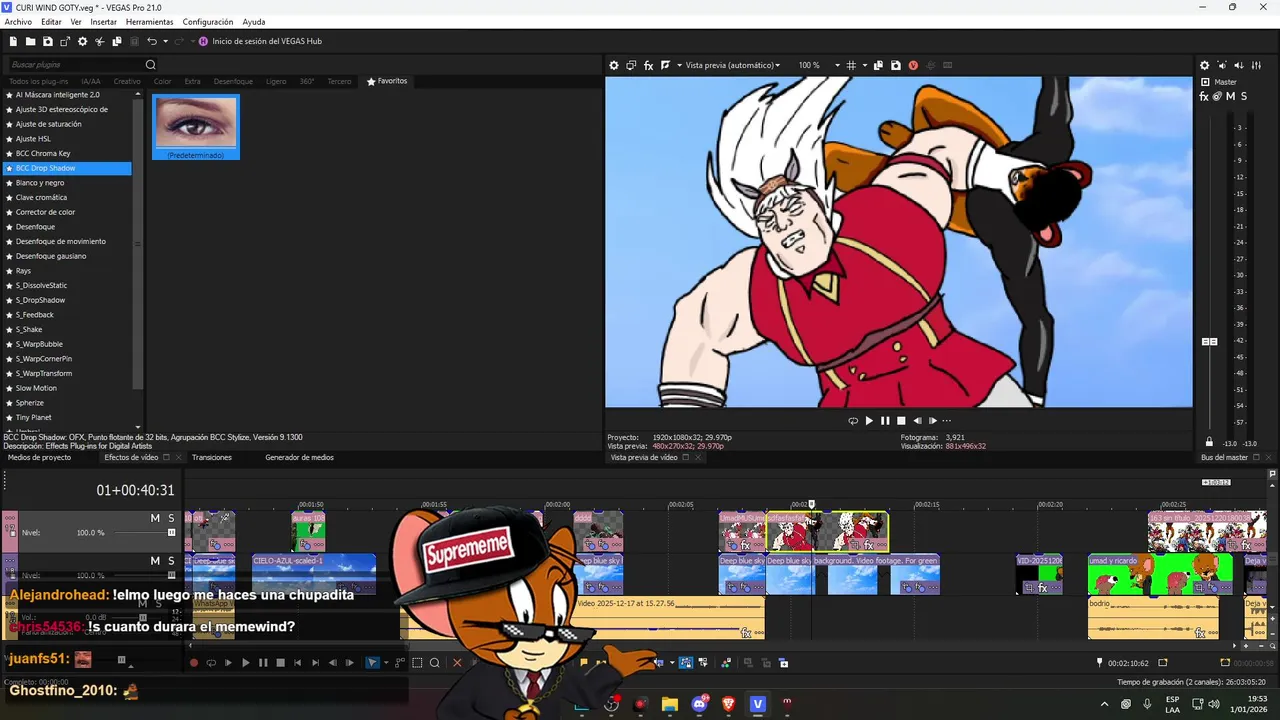Export project with the share arrow icon

coord(65,41)
